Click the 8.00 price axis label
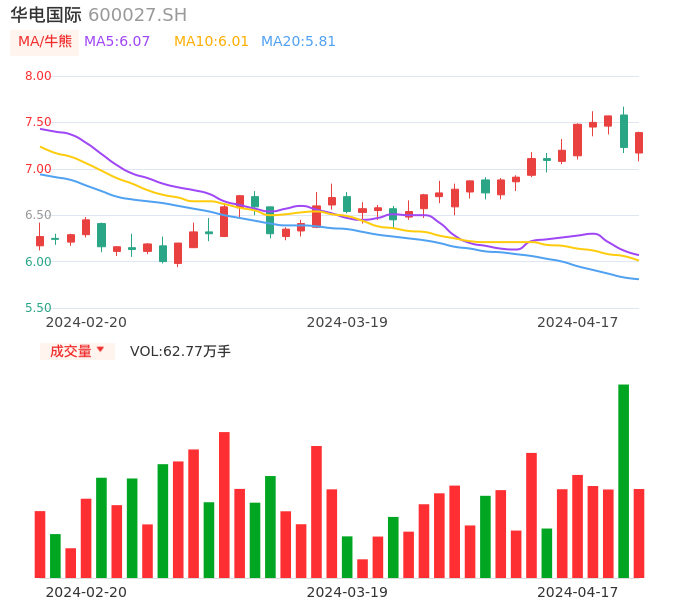Image resolution: width=686 pixels, height=606 pixels. [38, 76]
